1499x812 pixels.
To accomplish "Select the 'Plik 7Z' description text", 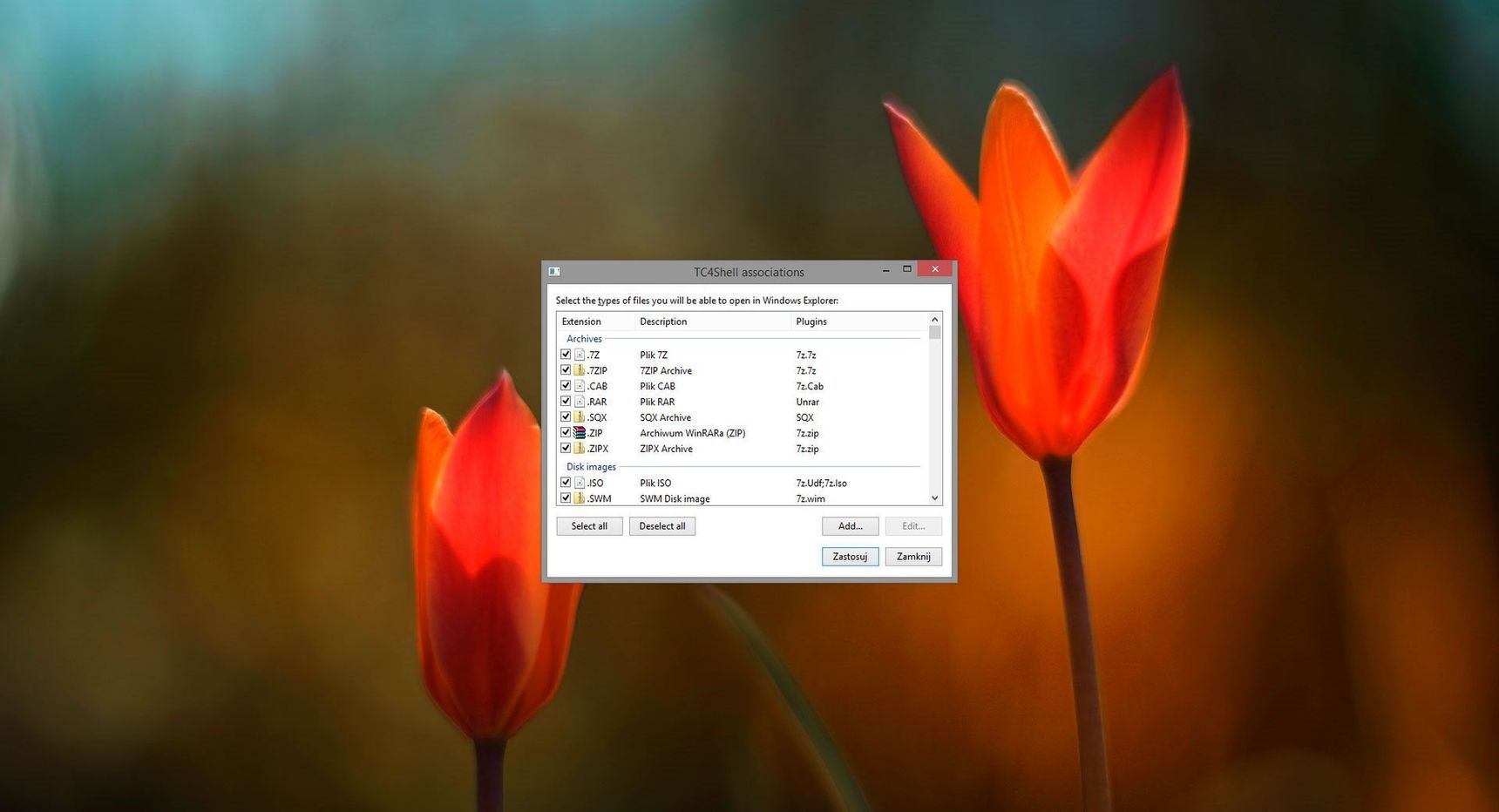I will 654,355.
